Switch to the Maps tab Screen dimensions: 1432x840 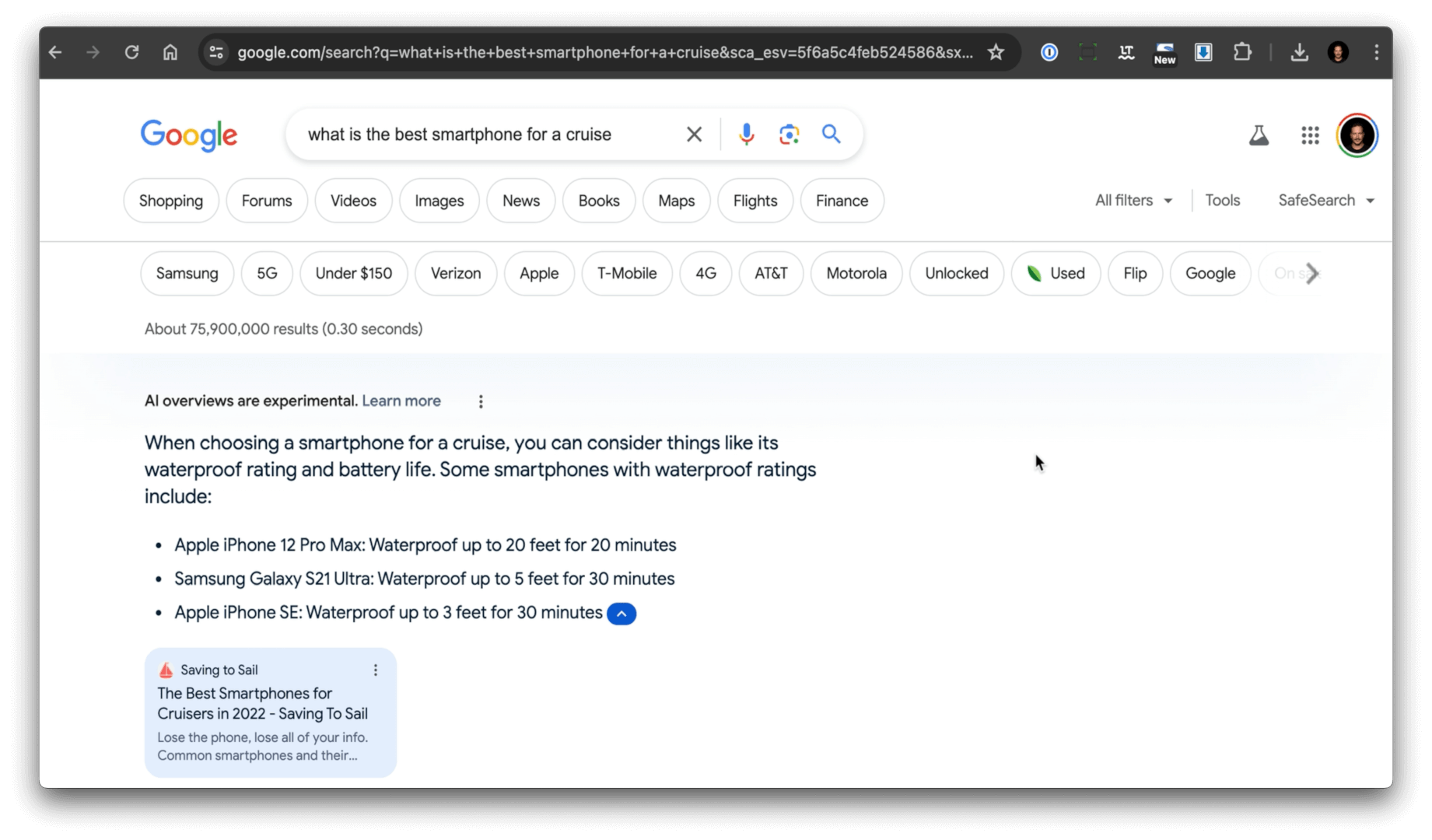[676, 201]
